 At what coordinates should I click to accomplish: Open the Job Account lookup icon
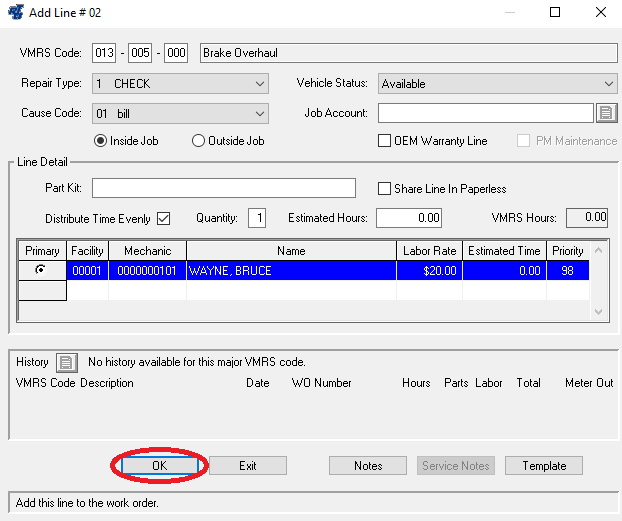coord(606,113)
